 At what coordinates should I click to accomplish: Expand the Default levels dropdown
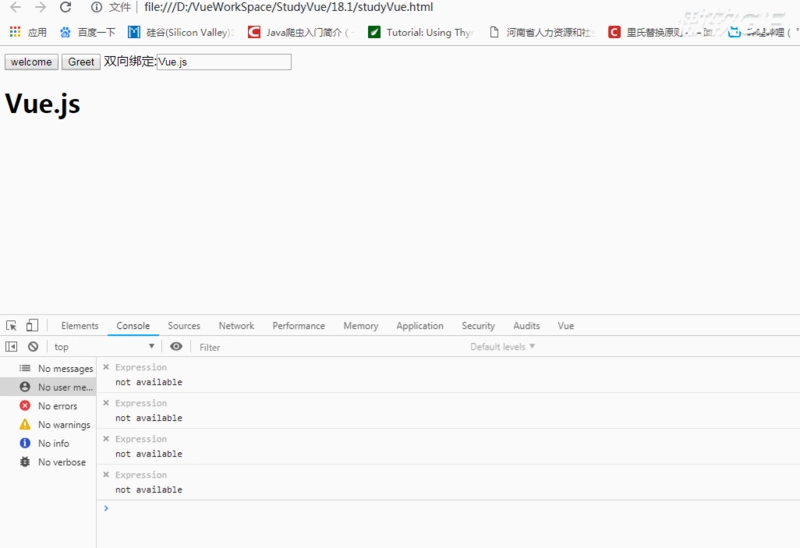(503, 347)
